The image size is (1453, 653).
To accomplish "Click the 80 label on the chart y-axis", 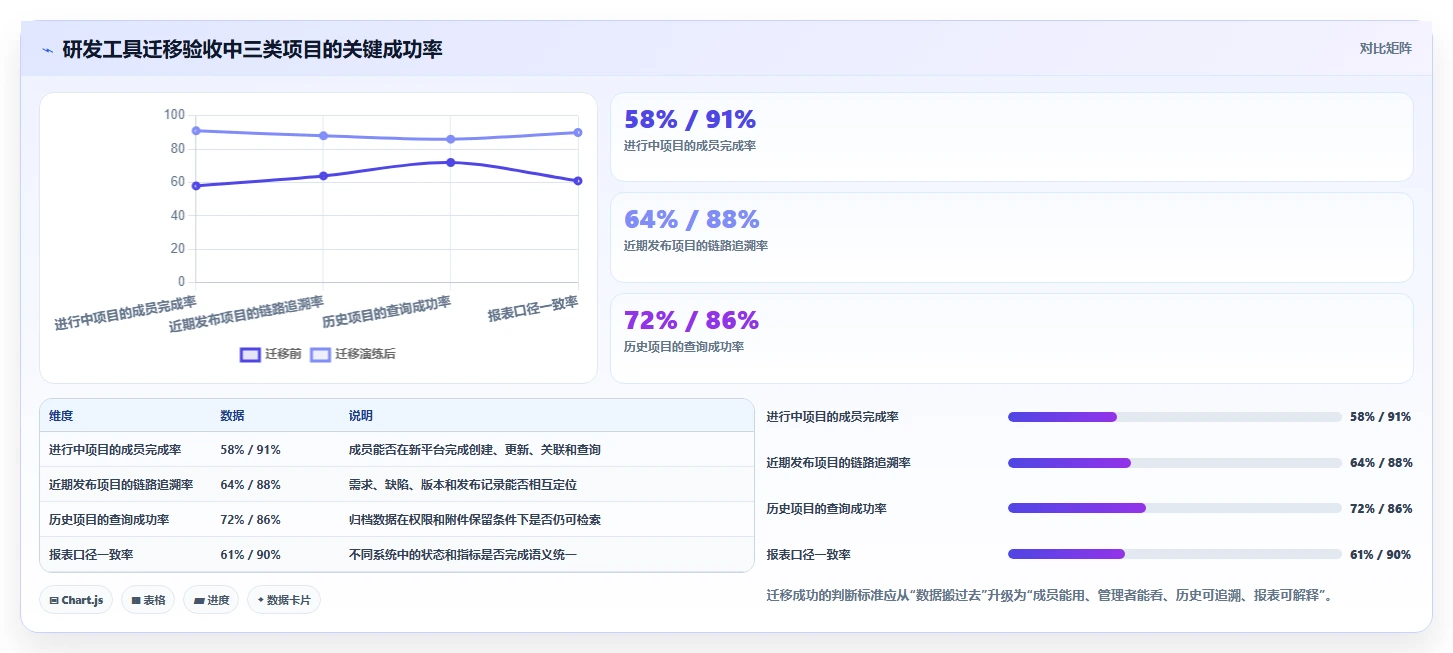I will pyautogui.click(x=177, y=148).
